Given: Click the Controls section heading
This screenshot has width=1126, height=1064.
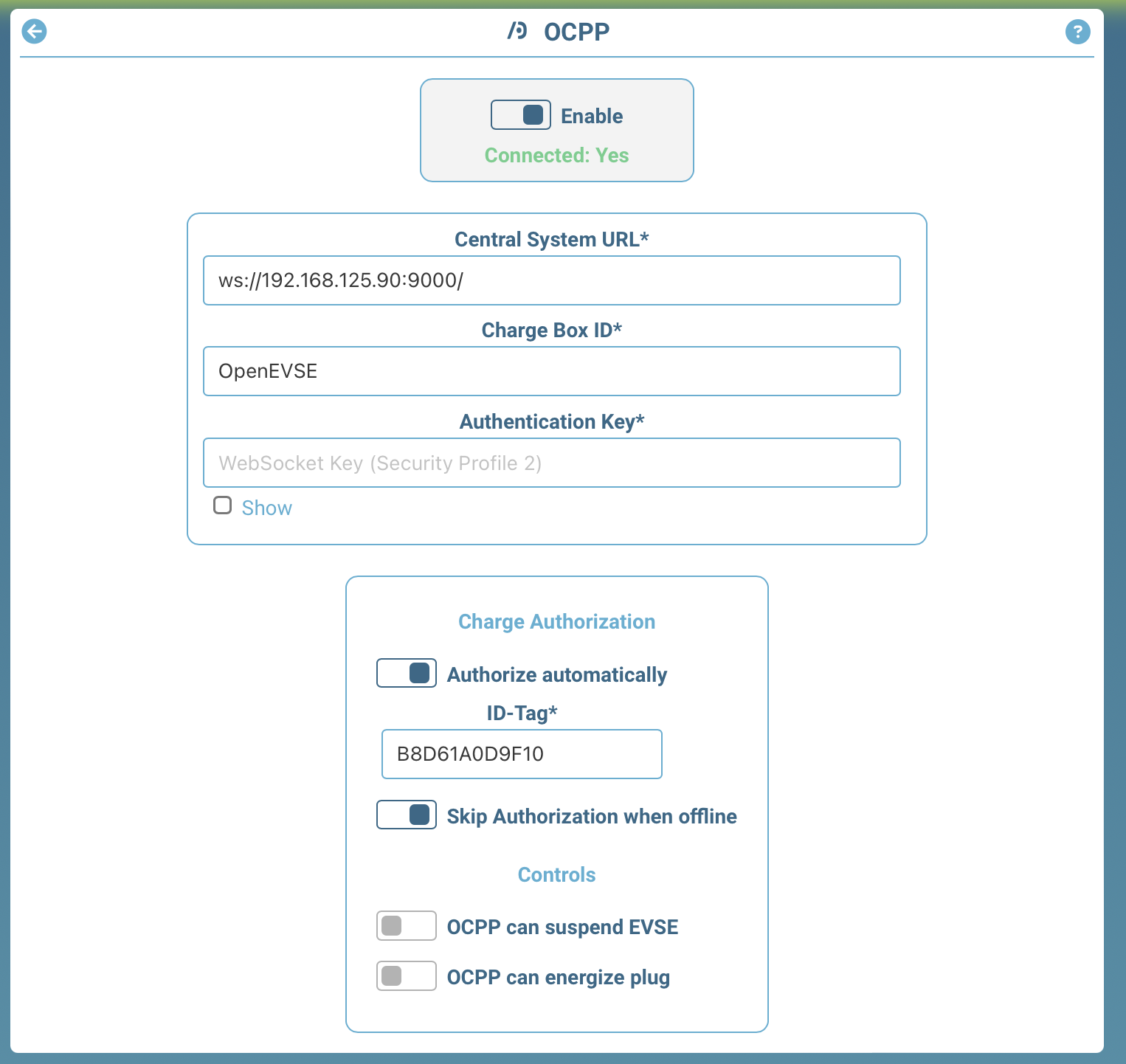Looking at the screenshot, I should click(556, 874).
